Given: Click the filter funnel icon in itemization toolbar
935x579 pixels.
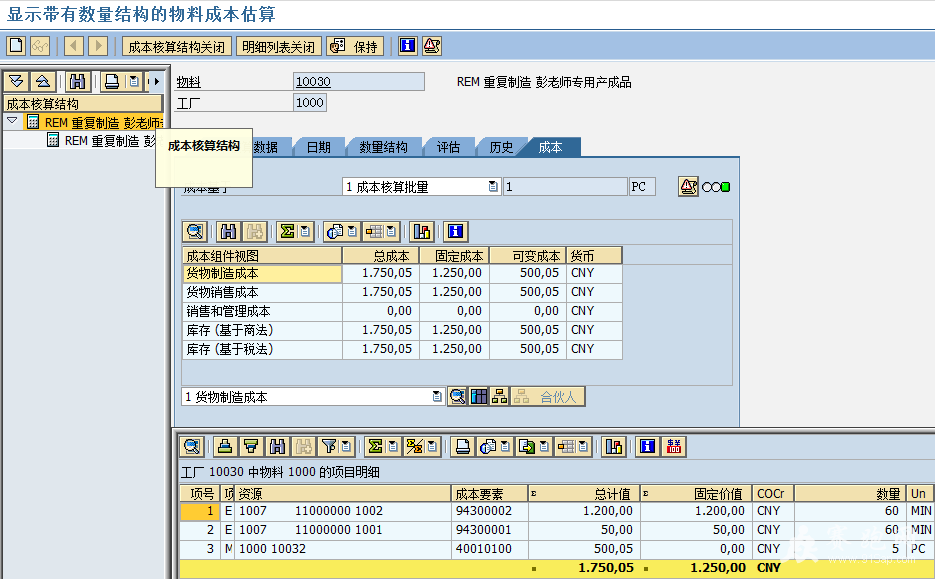Looking at the screenshot, I should (329, 446).
